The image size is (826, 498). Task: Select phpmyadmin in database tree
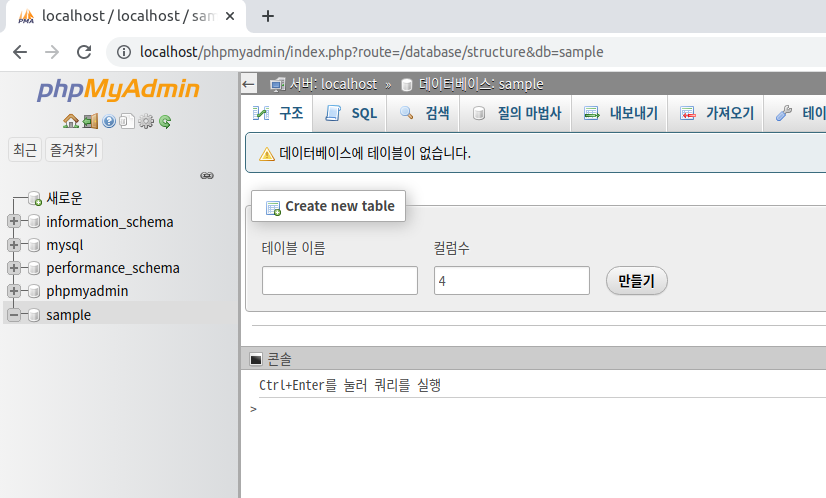click(x=87, y=291)
